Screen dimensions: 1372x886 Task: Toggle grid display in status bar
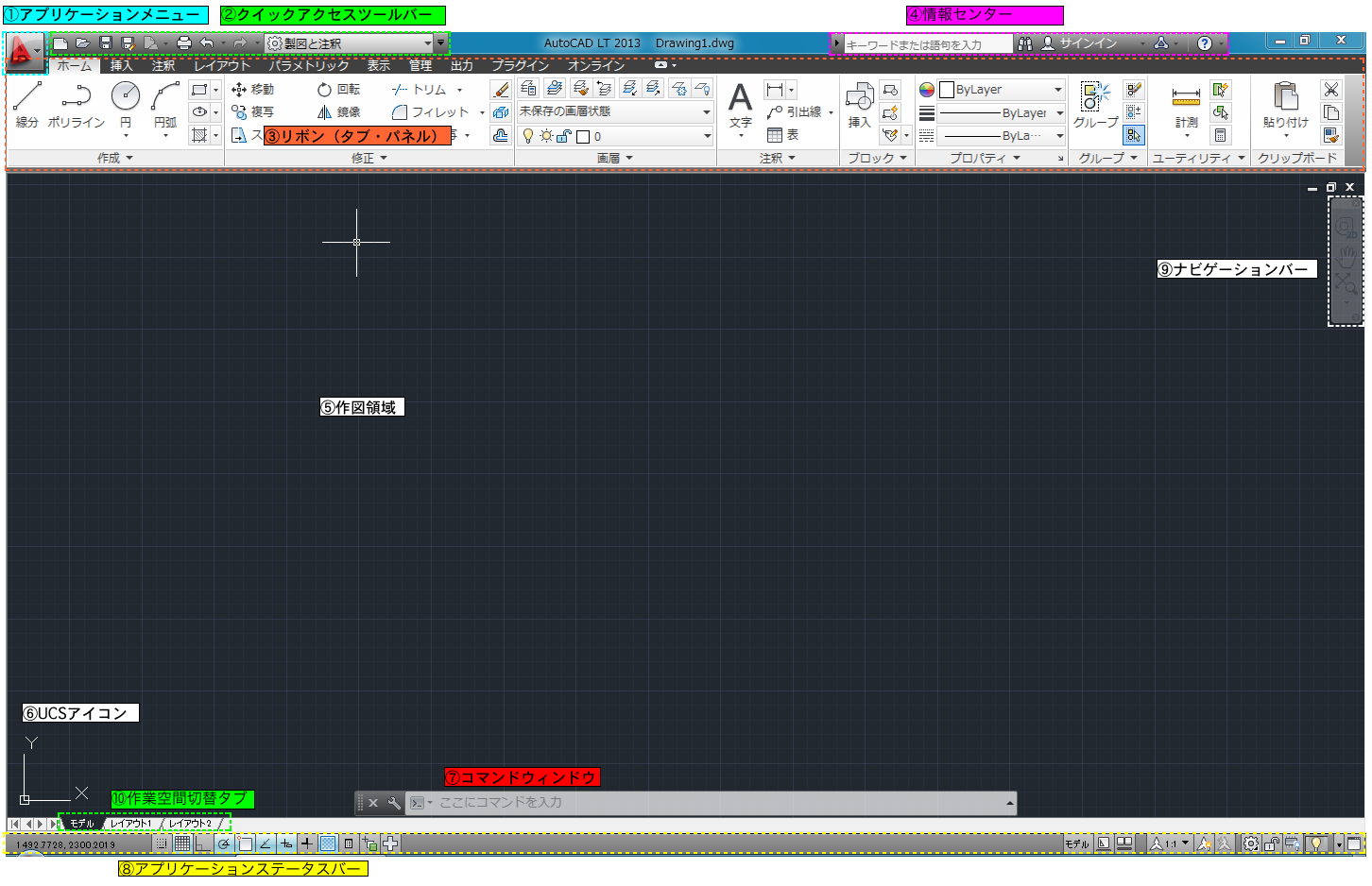[x=182, y=843]
